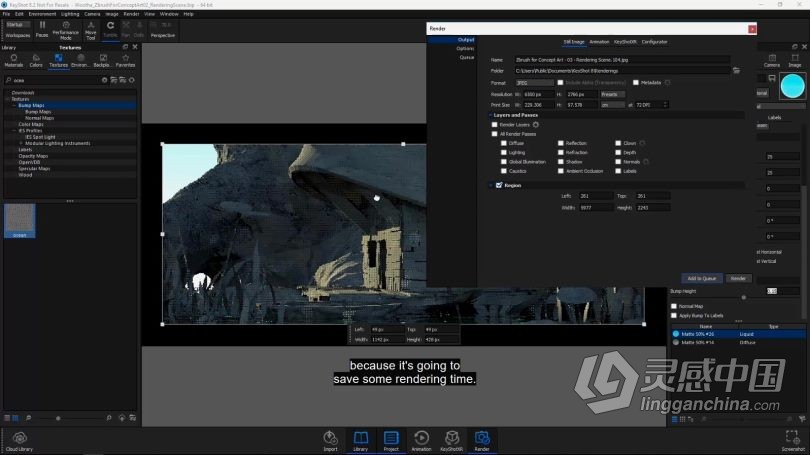
Task: Check the Diffuse render pass
Action: [x=504, y=143]
